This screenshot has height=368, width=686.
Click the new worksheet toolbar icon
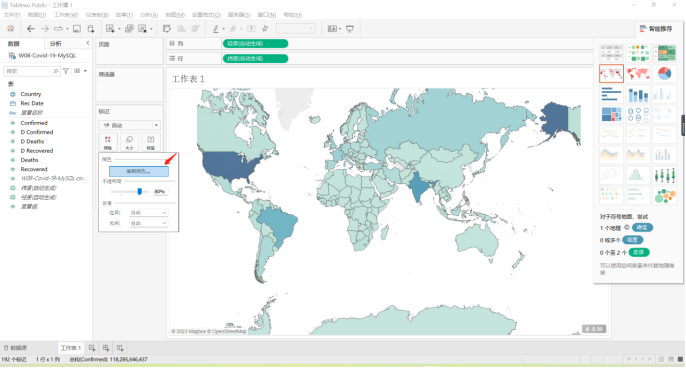pos(110,29)
